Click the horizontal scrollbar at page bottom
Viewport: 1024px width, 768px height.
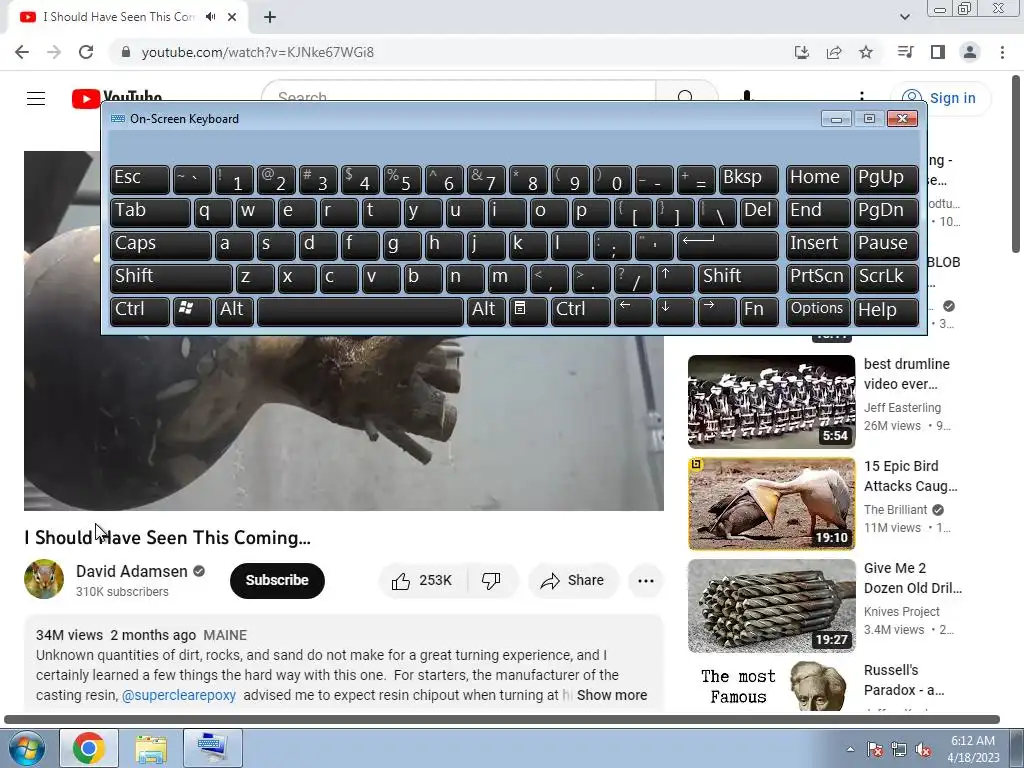pos(502,720)
